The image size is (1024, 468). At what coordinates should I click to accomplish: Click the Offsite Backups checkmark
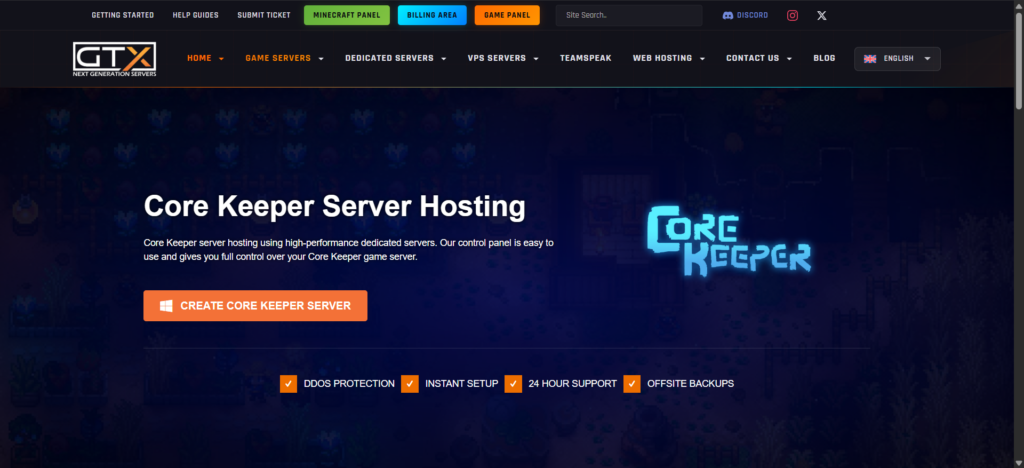pyautogui.click(x=632, y=383)
